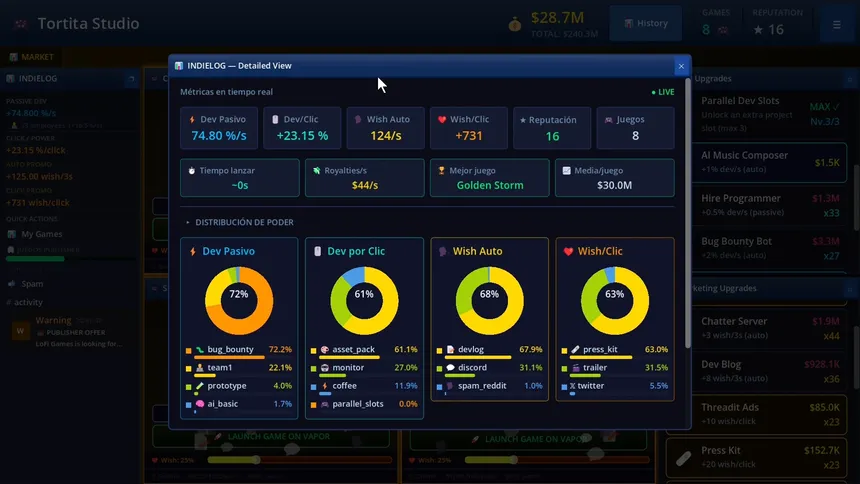Click the discord speech bubble icon
The width and height of the screenshot is (860, 484).
coord(450,368)
